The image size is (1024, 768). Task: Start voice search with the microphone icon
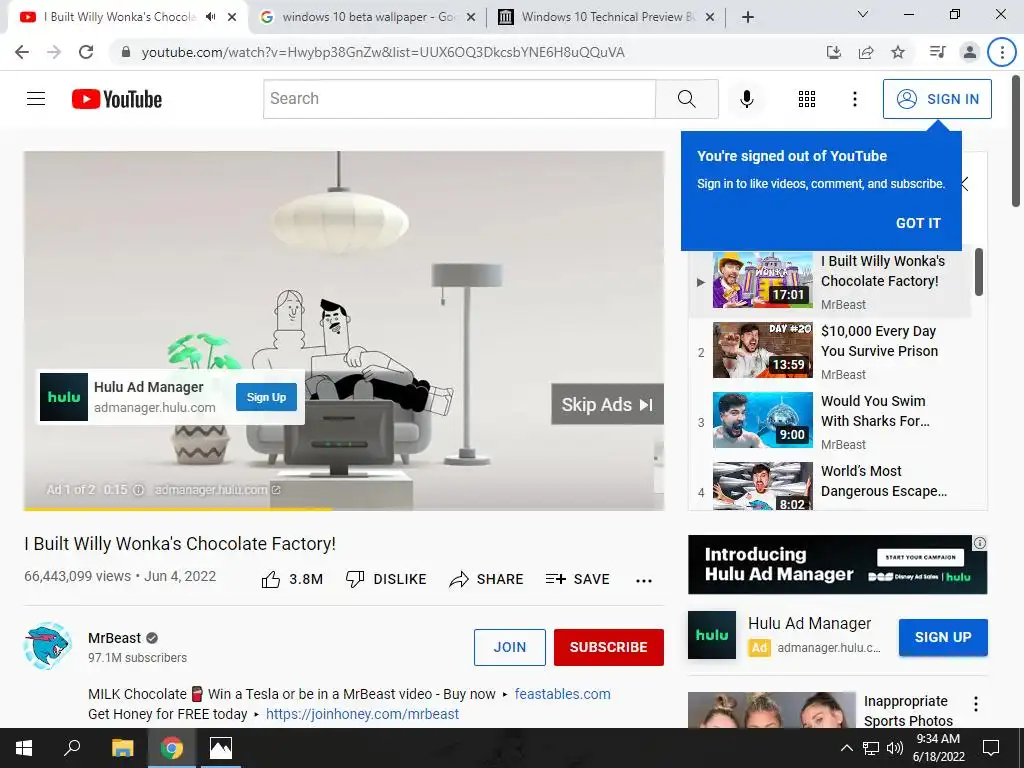coord(746,99)
